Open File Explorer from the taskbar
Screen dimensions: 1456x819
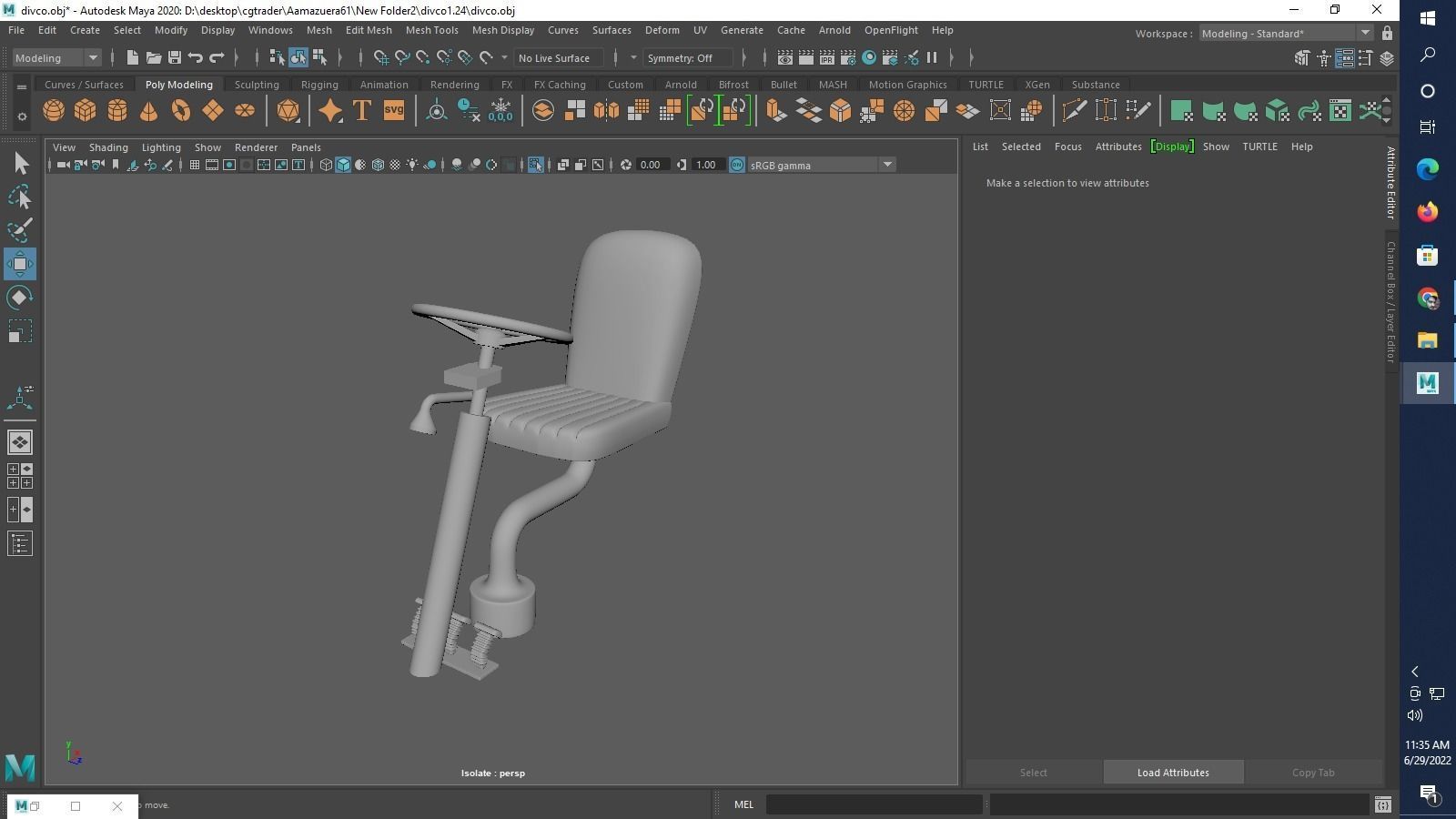click(1427, 340)
